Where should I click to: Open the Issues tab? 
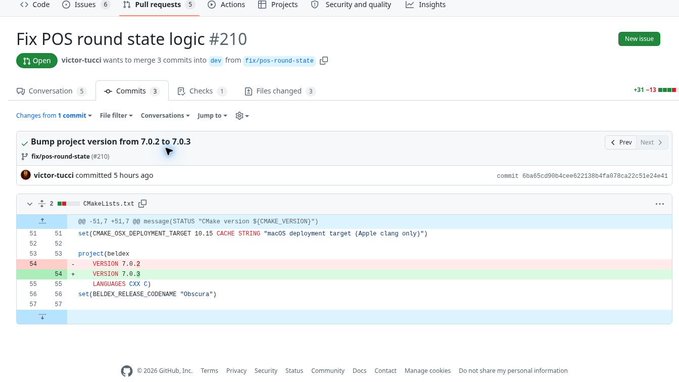tap(86, 5)
